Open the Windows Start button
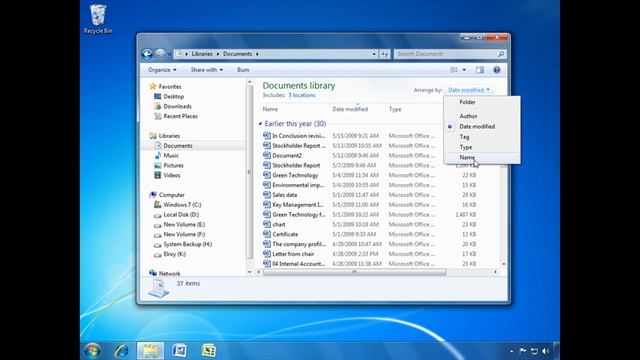Screen dimensions: 640x360 [92, 351]
